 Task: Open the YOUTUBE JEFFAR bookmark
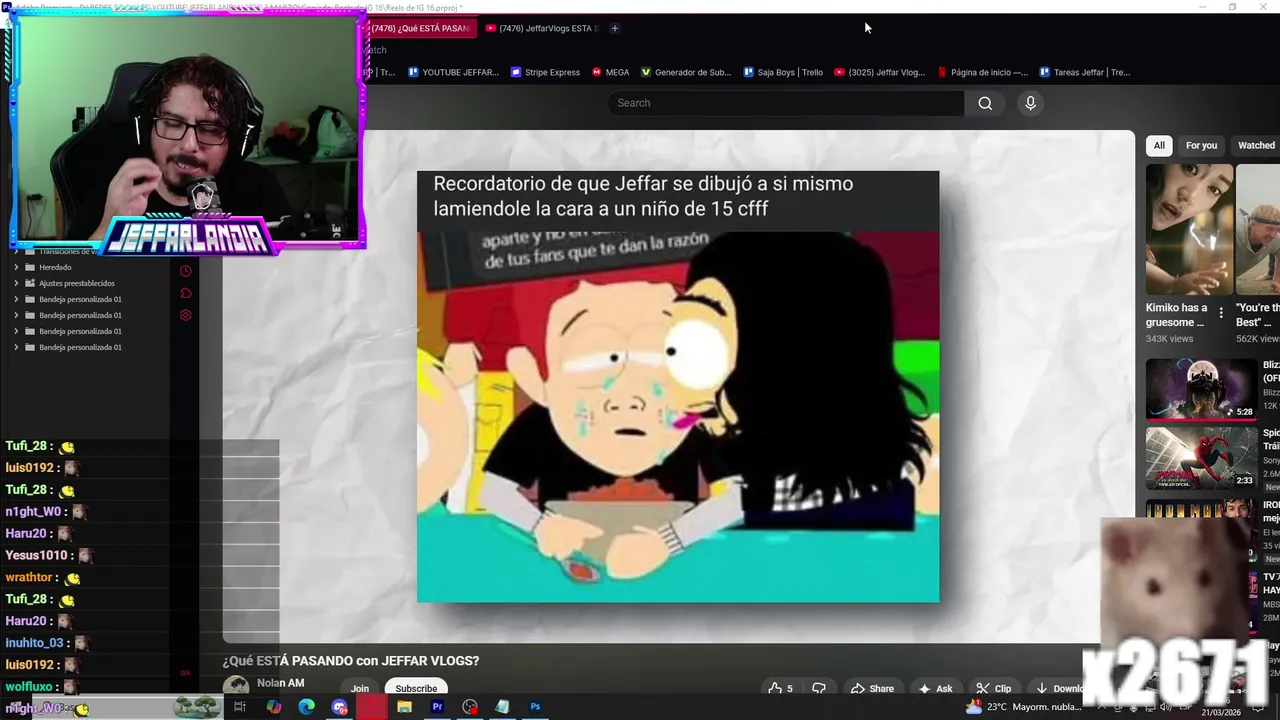(x=453, y=72)
